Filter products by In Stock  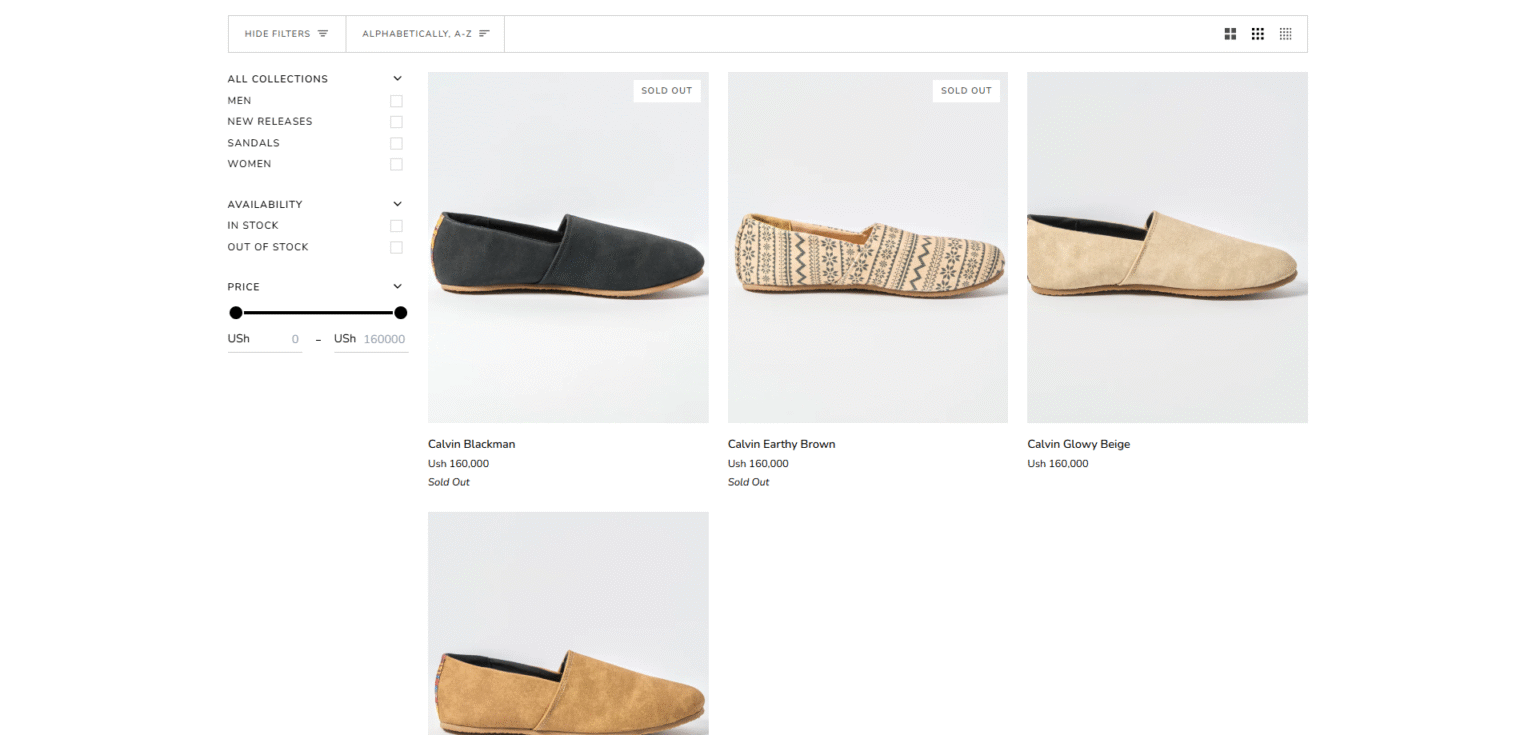[396, 225]
